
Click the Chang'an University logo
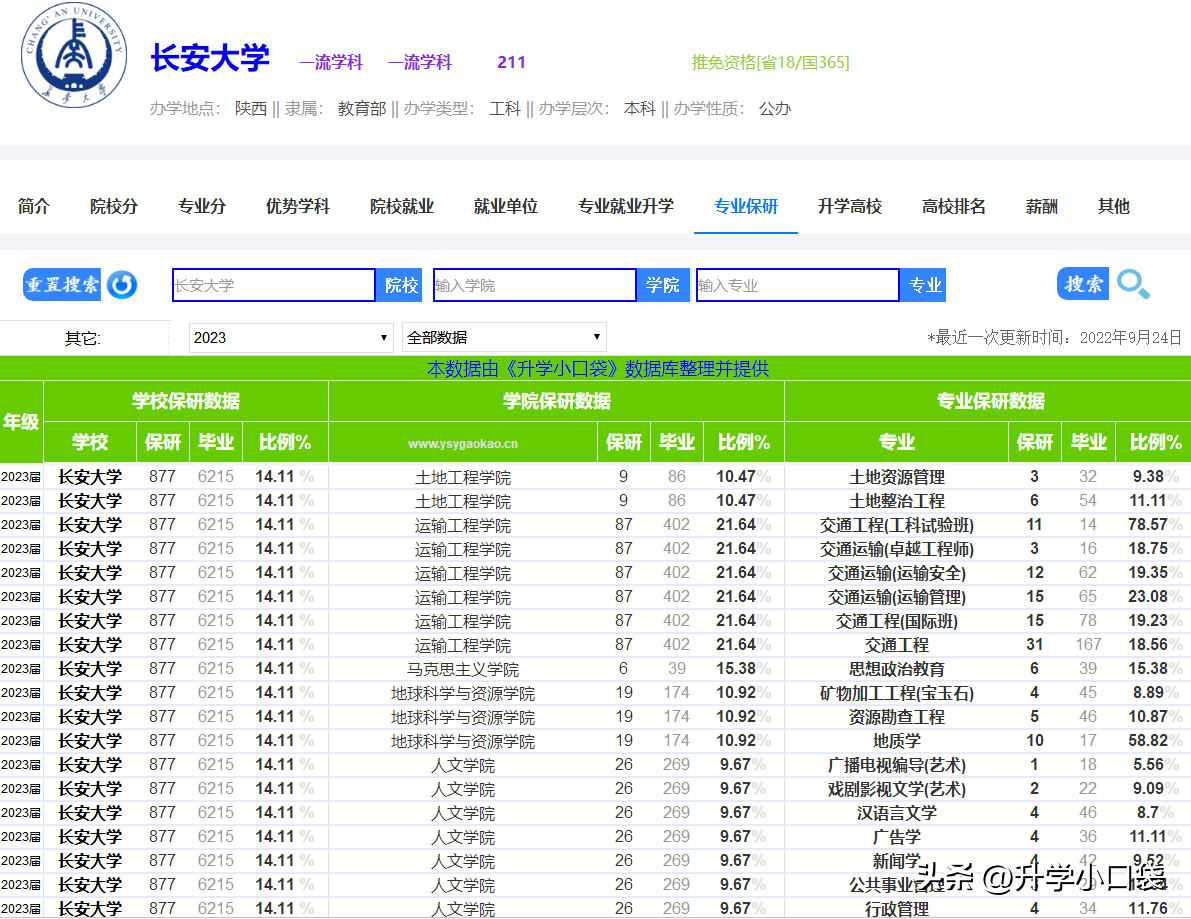tap(74, 55)
